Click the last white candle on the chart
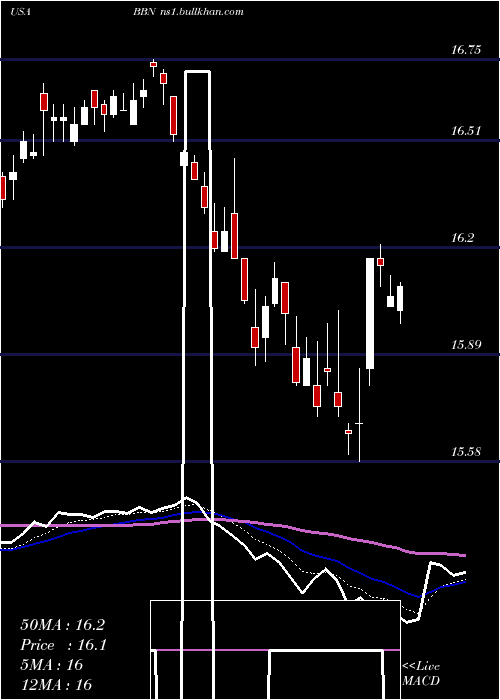Screen dimensions: 500x700 tap(400, 299)
